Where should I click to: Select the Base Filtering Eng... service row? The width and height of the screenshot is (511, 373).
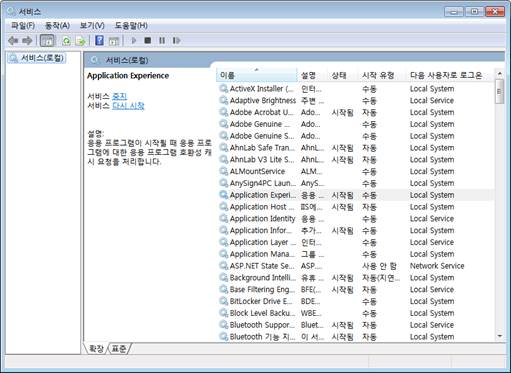(355, 290)
